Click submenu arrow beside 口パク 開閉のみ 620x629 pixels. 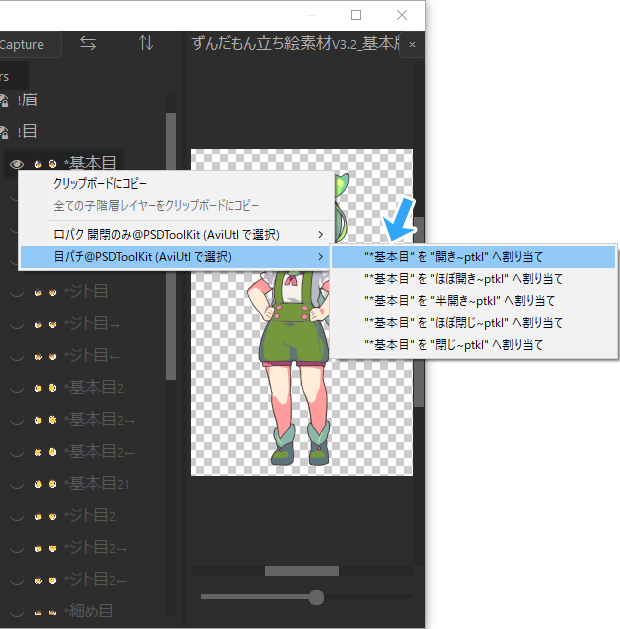coord(320,234)
